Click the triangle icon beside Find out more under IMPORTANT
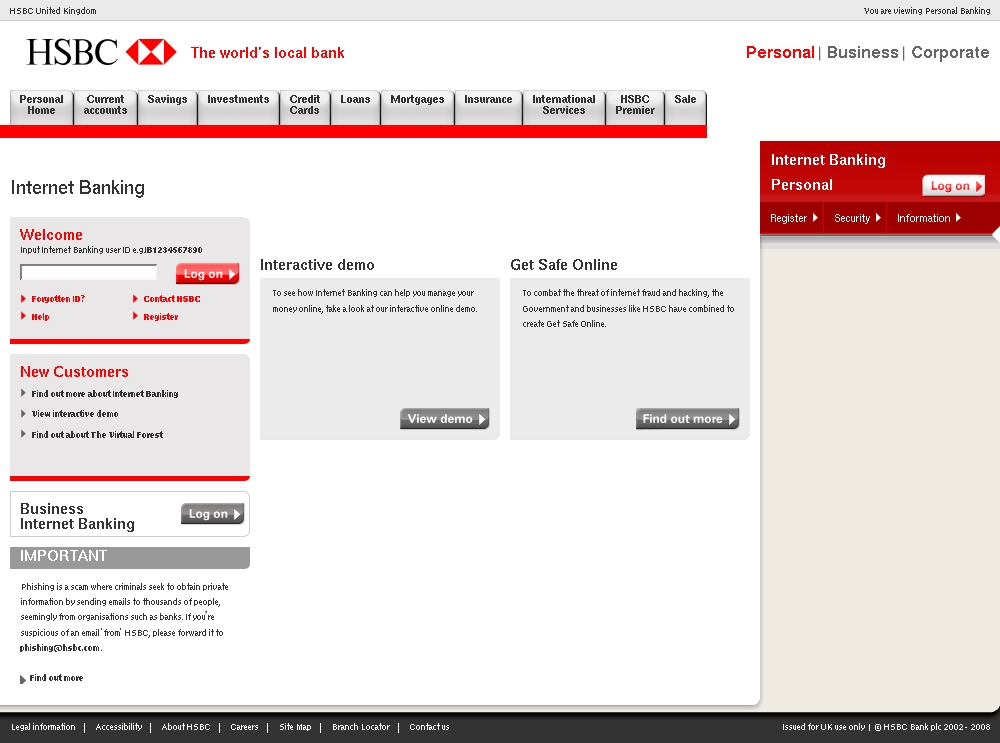The image size is (1000, 743). [23, 679]
